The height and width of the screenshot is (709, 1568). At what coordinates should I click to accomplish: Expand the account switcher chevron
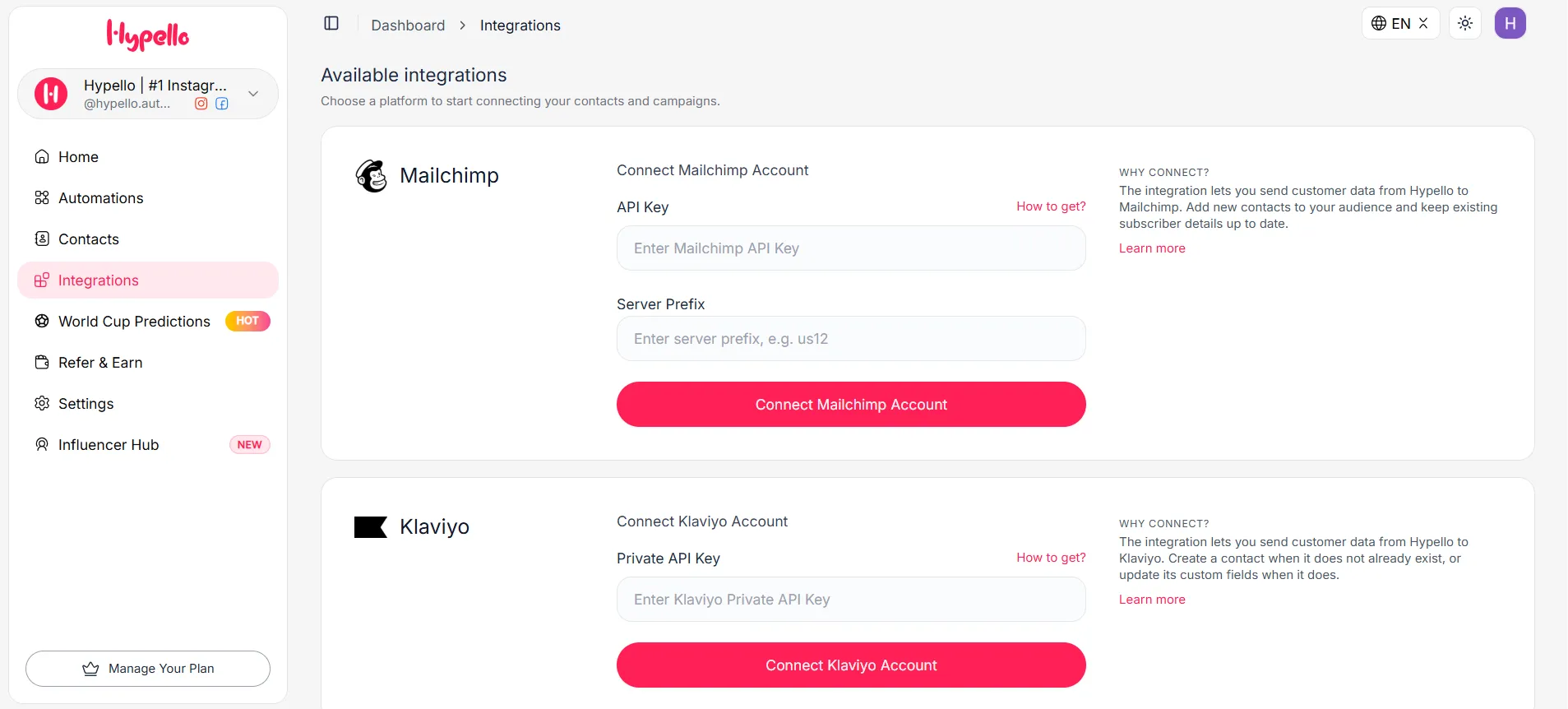[x=253, y=94]
